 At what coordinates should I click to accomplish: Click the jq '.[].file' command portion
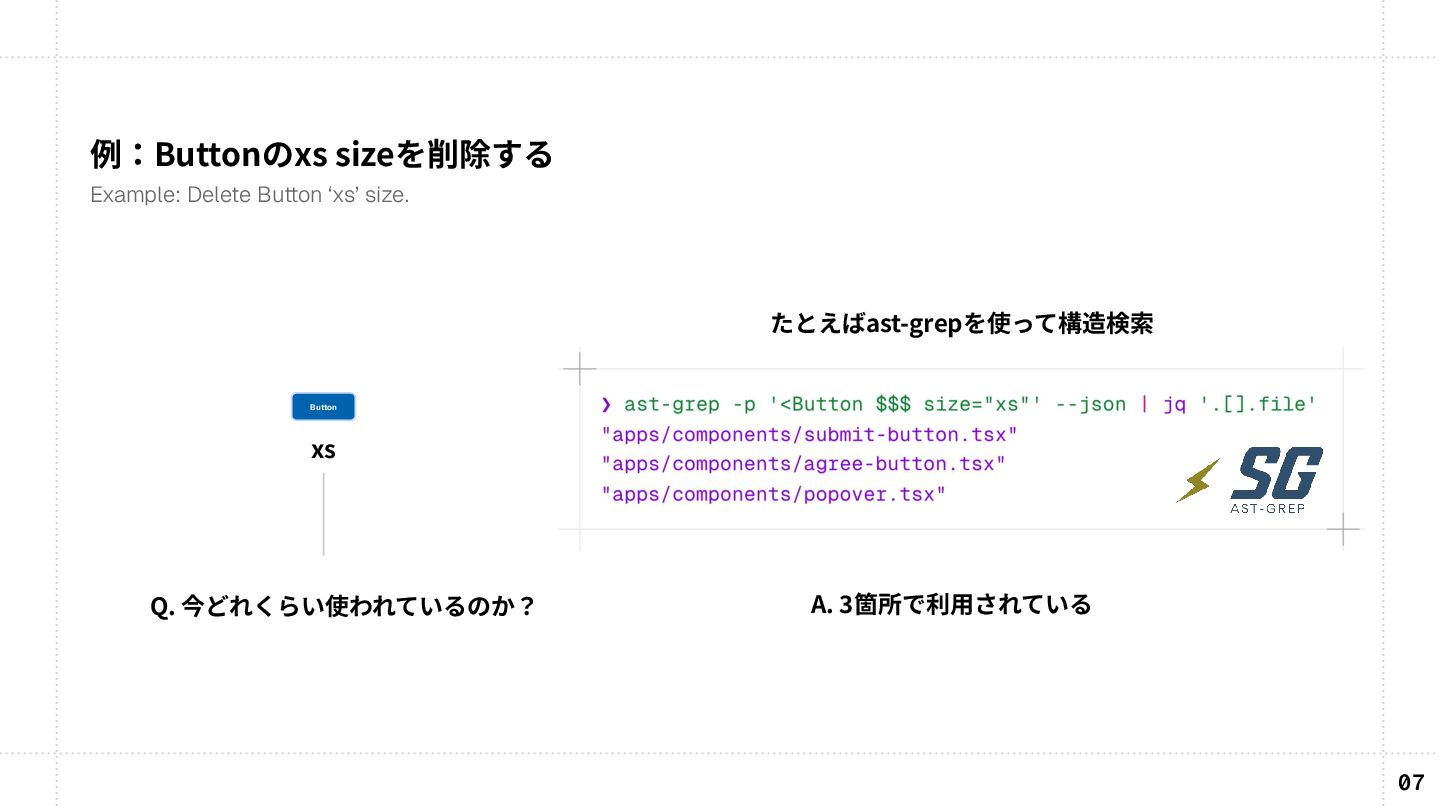(x=1241, y=405)
